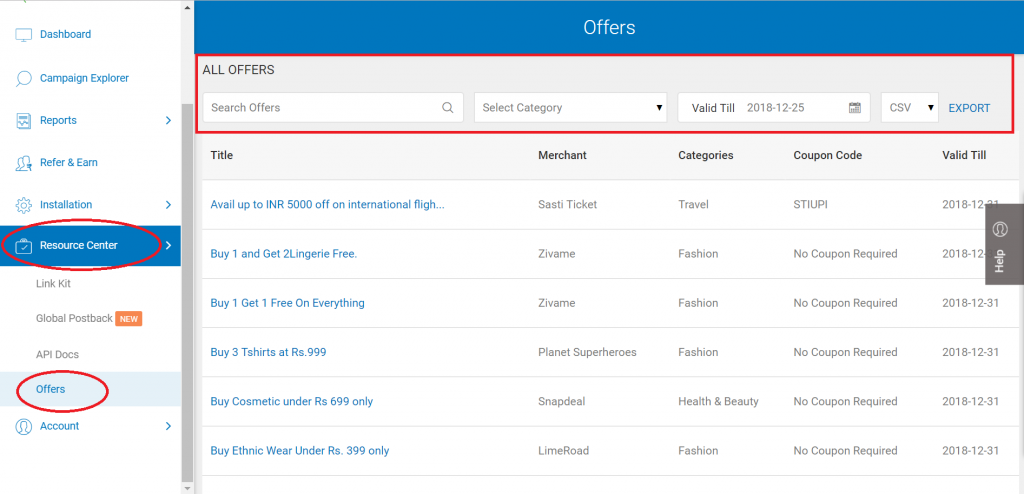Click the Reports chart icon
1024x494 pixels.
point(24,121)
